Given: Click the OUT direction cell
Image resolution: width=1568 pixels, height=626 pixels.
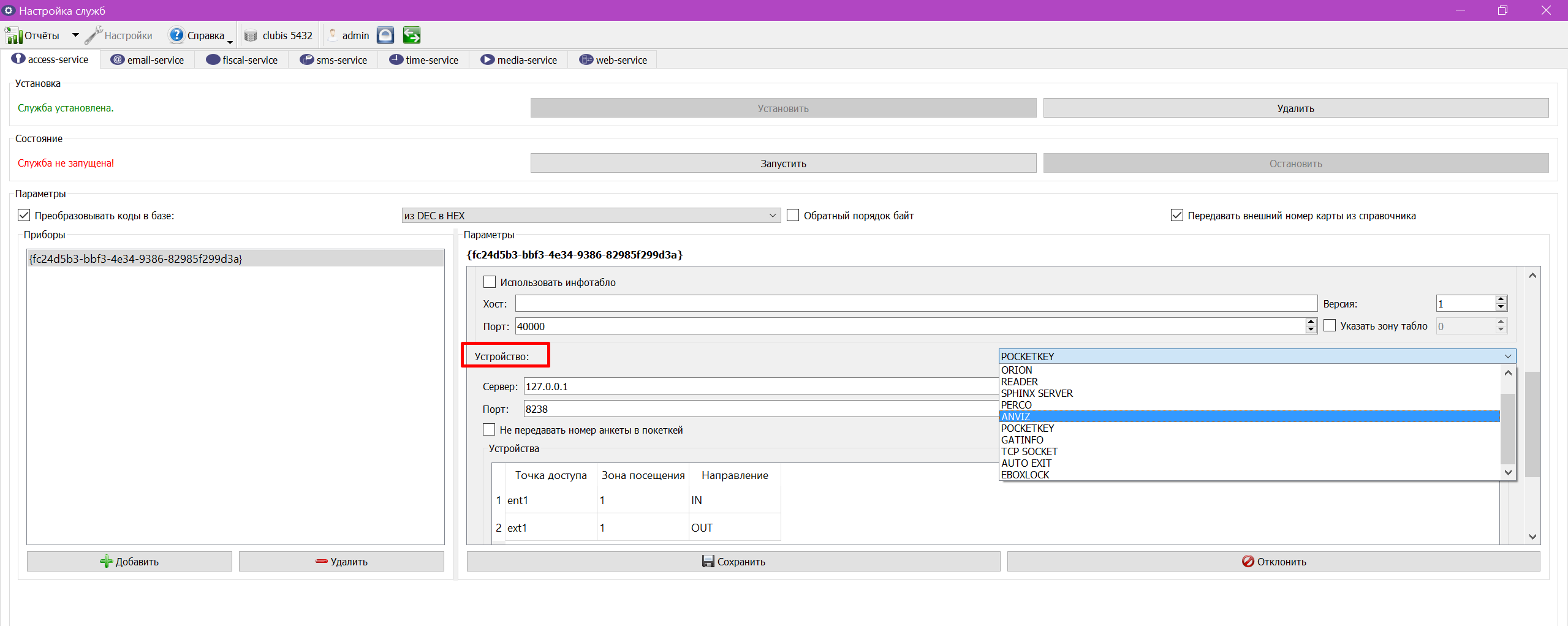Looking at the screenshot, I should 735,528.
